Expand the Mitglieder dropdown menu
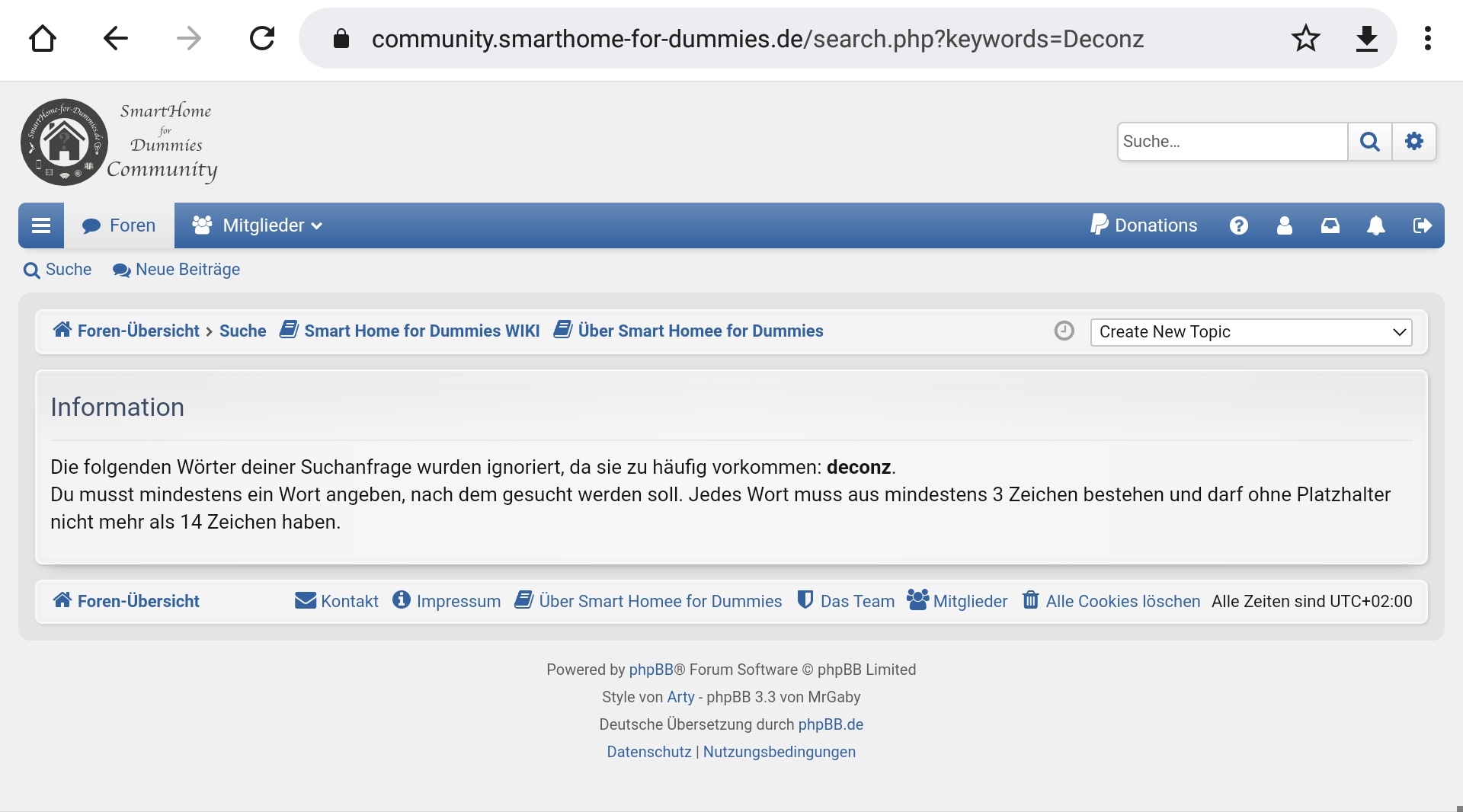Viewport: 1463px width, 812px height. (x=258, y=225)
